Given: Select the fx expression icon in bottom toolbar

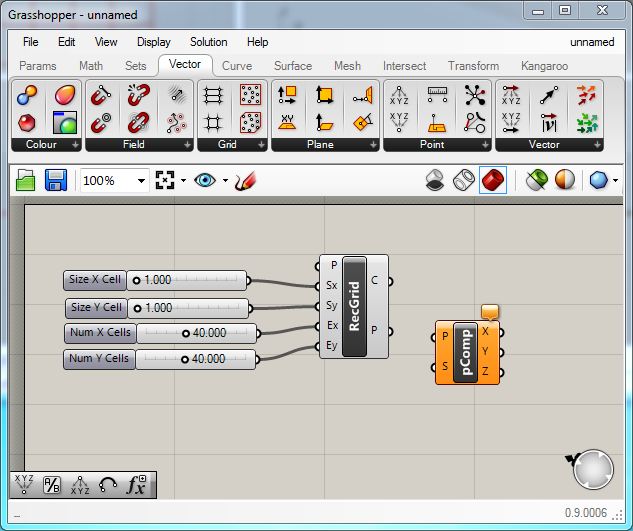Looking at the screenshot, I should tap(136, 485).
